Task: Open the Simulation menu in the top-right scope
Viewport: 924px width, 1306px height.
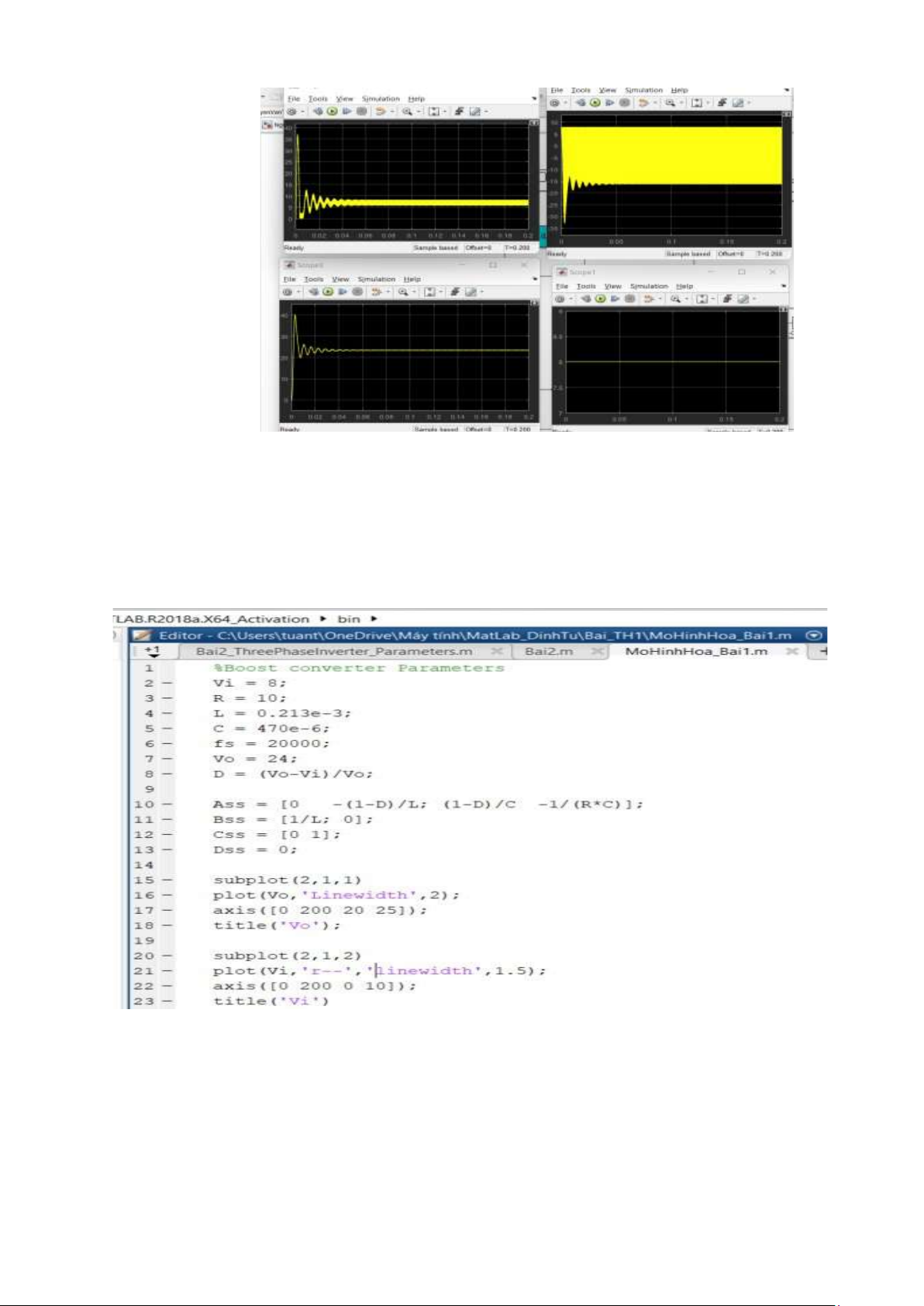Action: (643, 91)
